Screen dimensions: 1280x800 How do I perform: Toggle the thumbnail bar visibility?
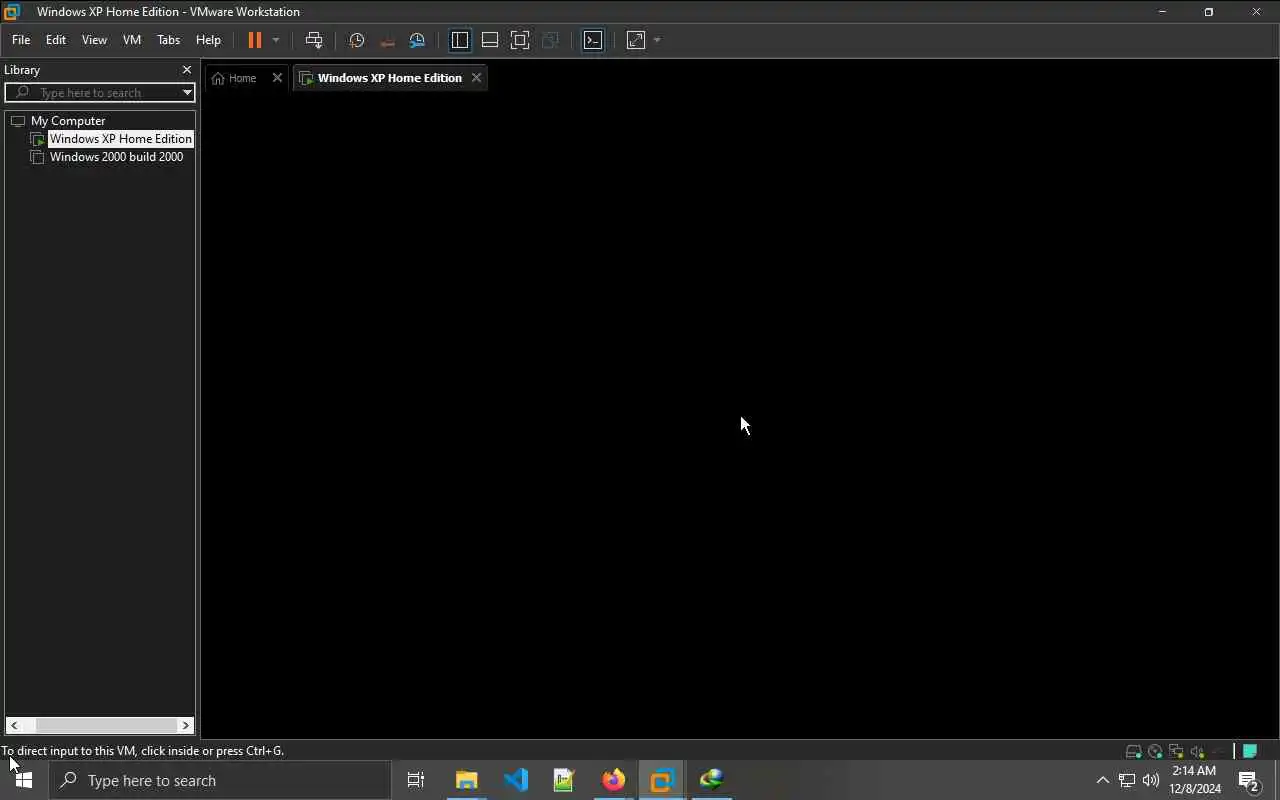tap(490, 40)
